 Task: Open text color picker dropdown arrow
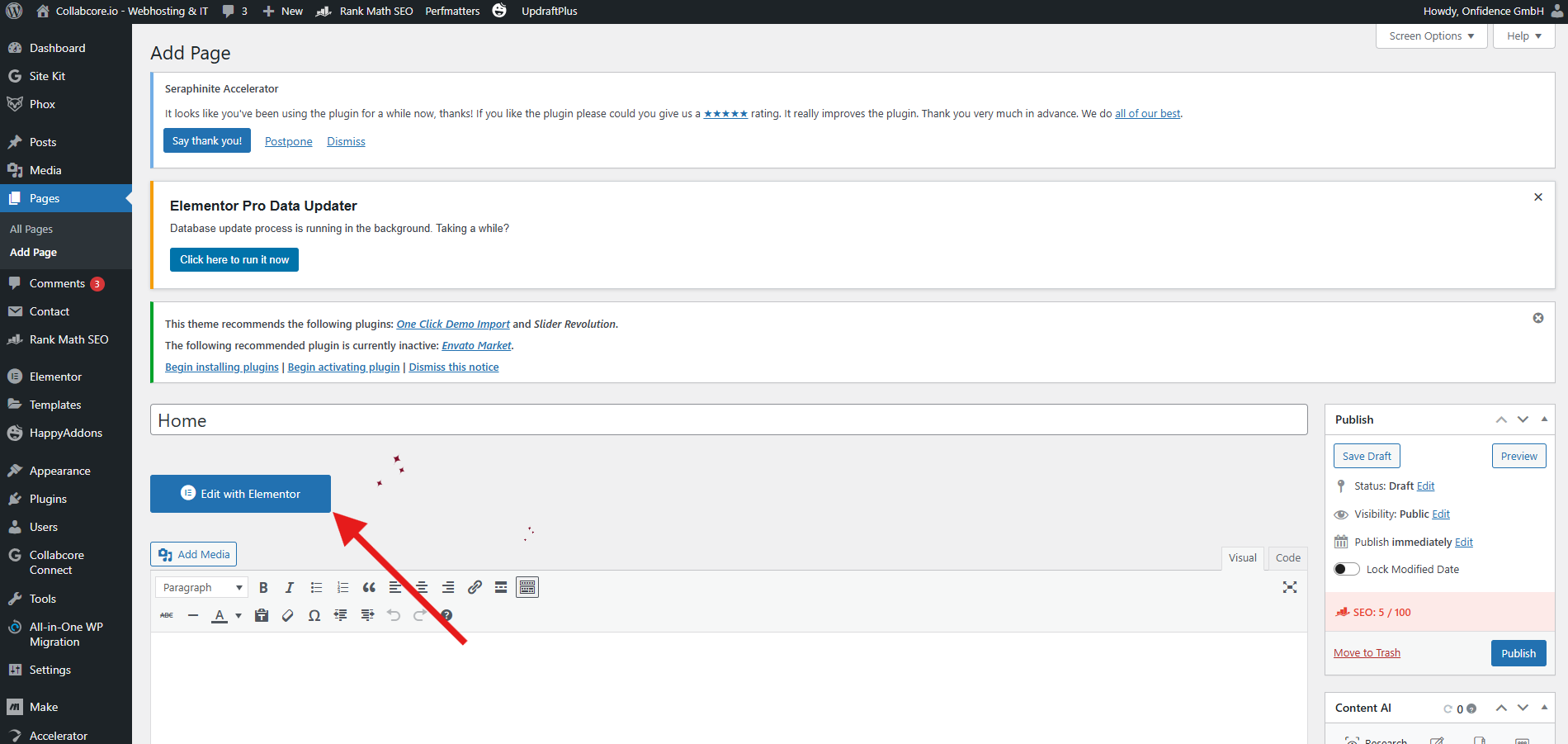tap(239, 616)
